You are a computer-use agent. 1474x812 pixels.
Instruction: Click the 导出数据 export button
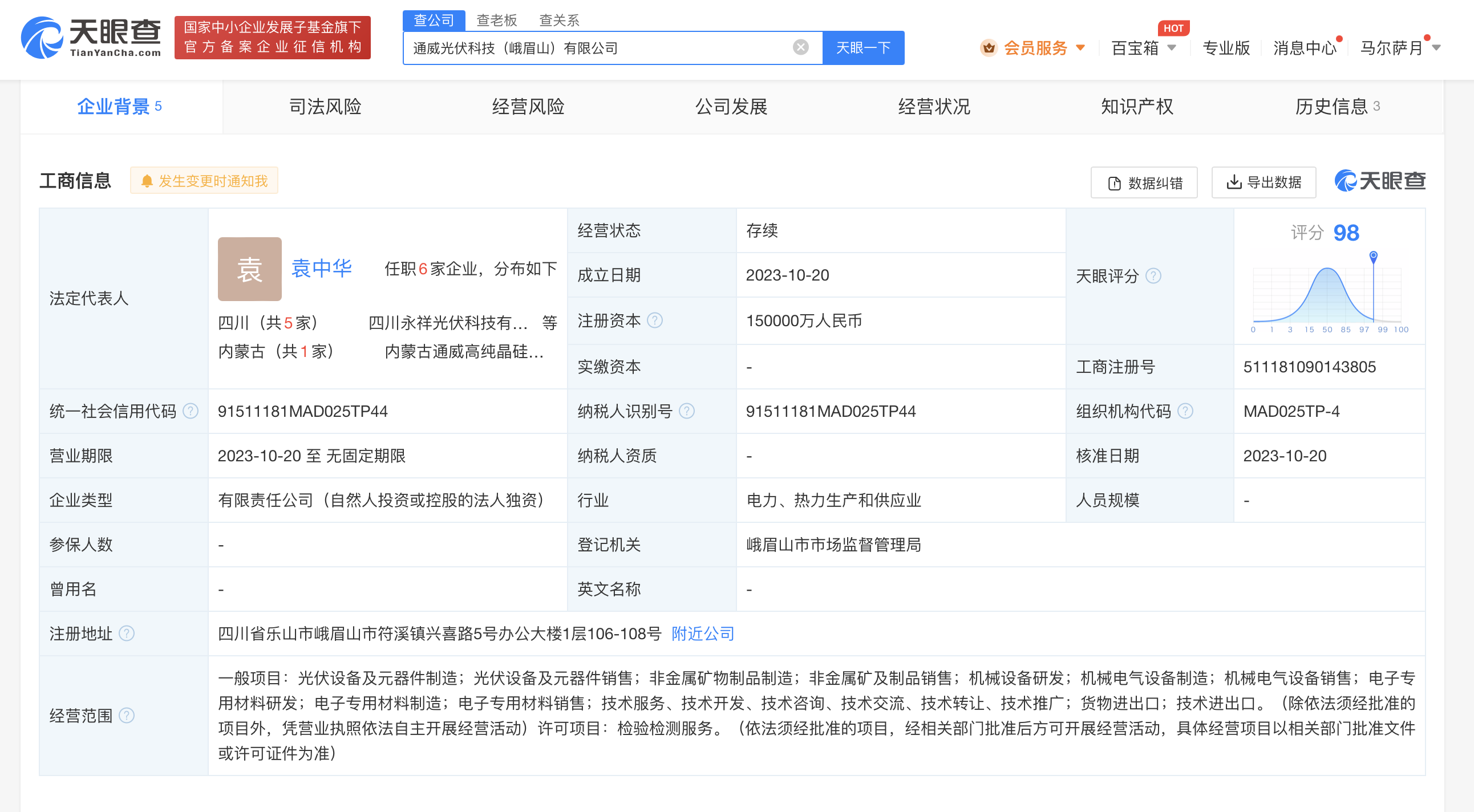pos(1264,182)
